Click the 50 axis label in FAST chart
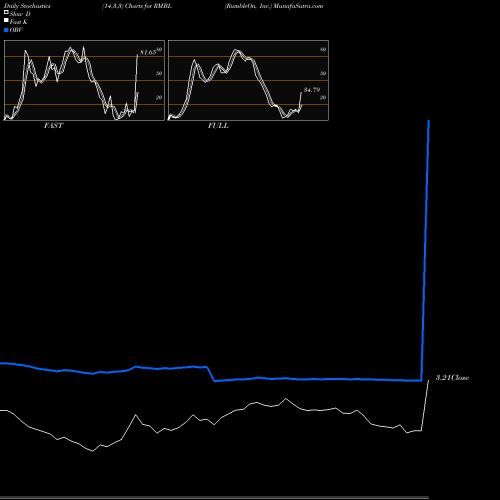Viewport: 500px width, 500px height. point(159,73)
